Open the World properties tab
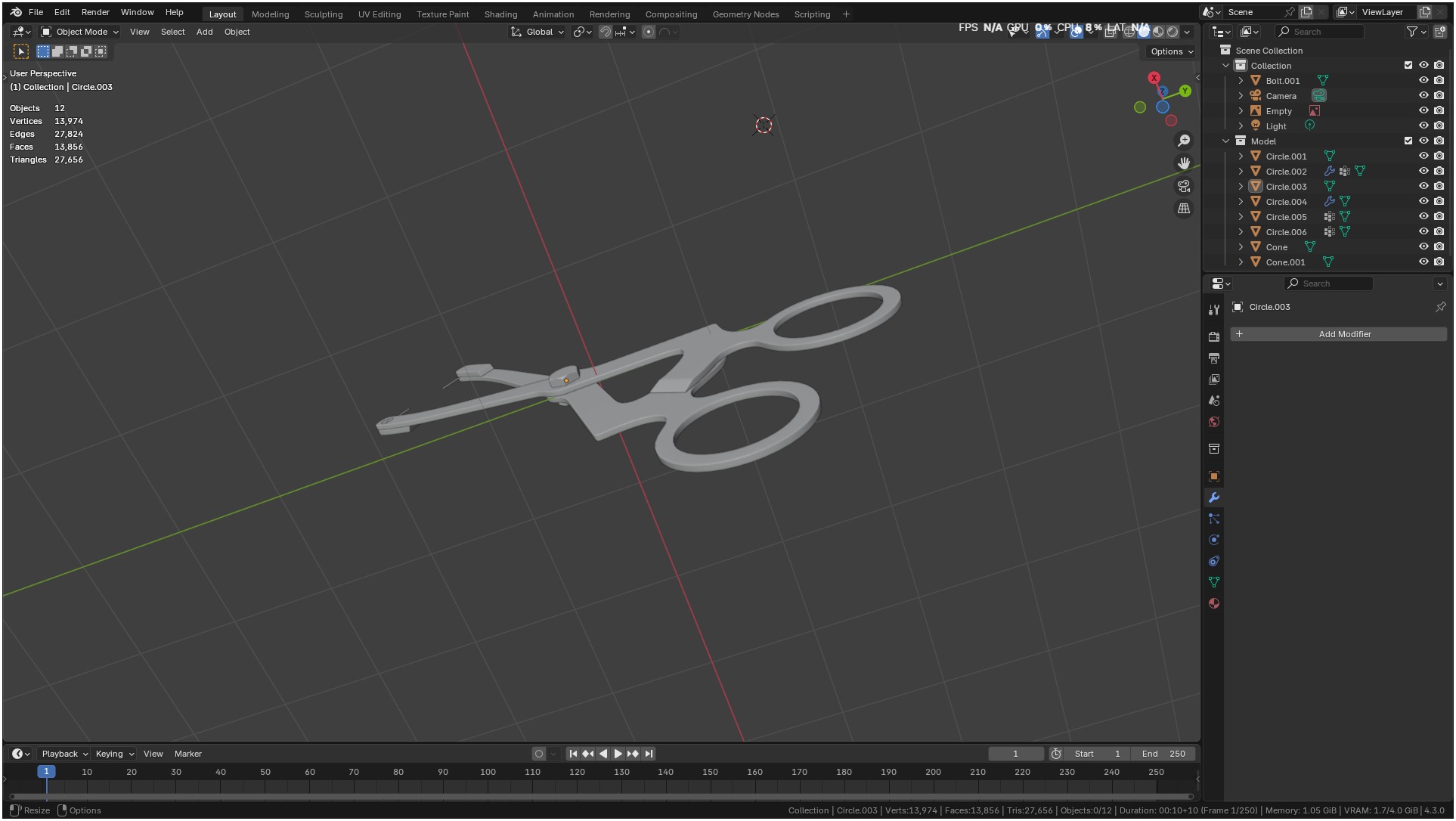This screenshot has width=1456, height=821. pyautogui.click(x=1214, y=423)
